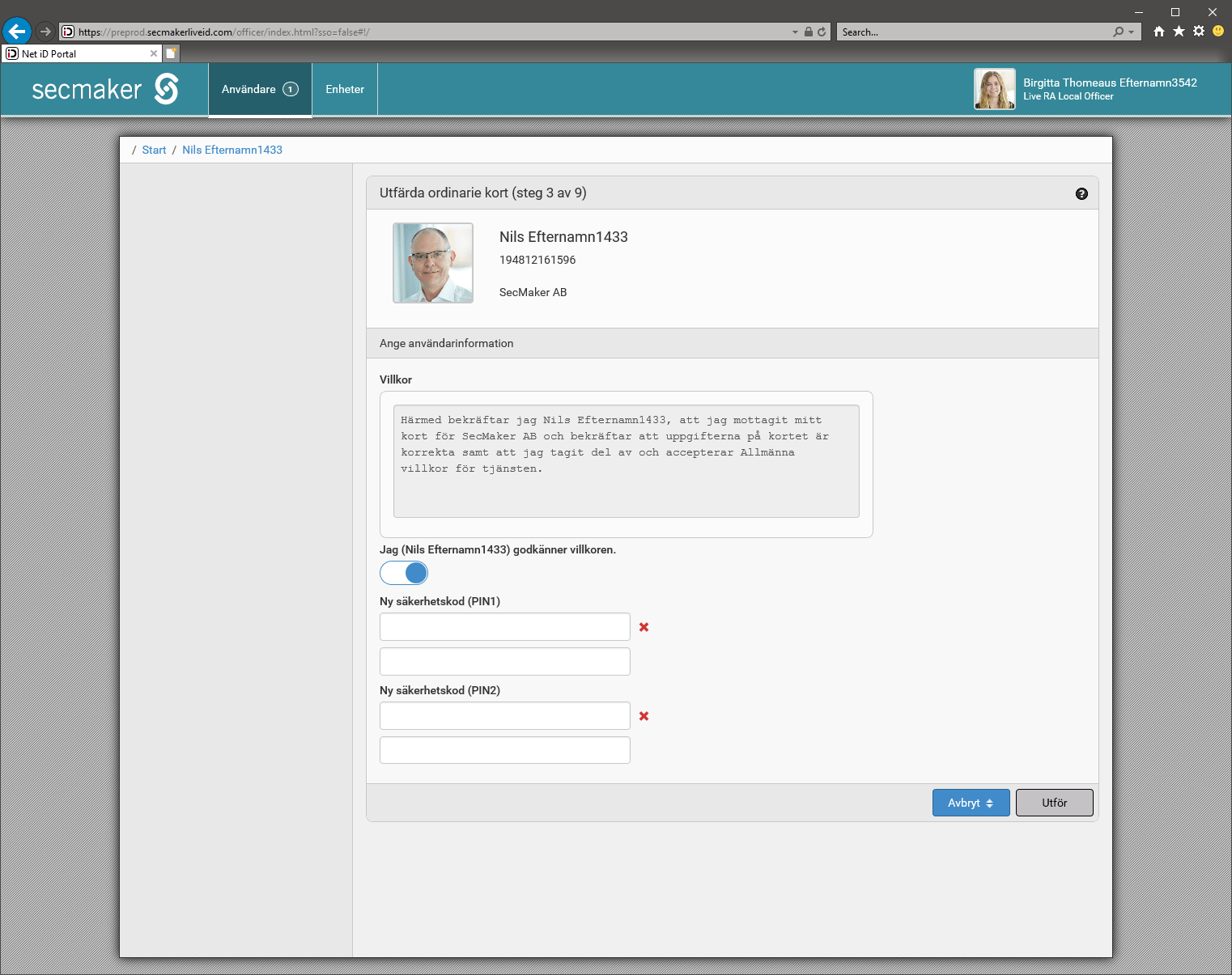Image resolution: width=1232 pixels, height=975 pixels.
Task: Expand the search provider dropdown arrow
Action: 1131,32
